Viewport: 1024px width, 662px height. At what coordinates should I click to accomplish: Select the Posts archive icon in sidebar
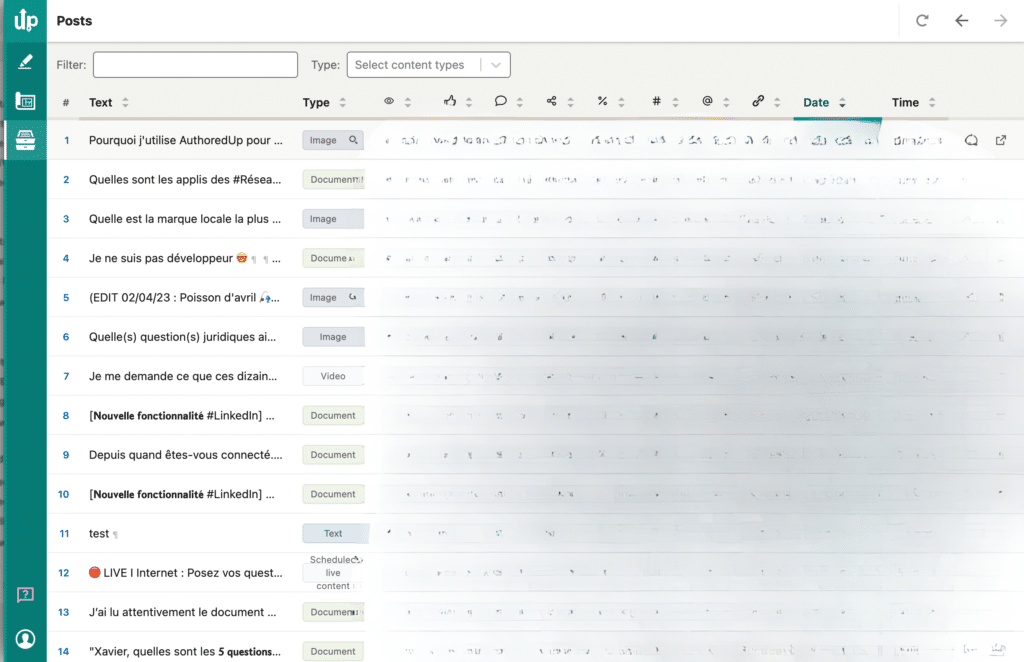pos(25,141)
